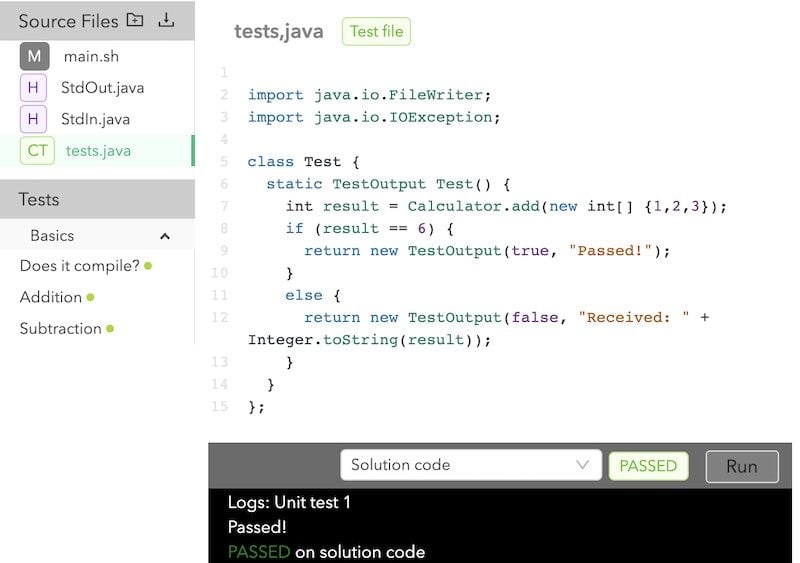The image size is (800, 563).
Task: Click the 'import java.io.IOException;' code line
Action: [x=374, y=117]
